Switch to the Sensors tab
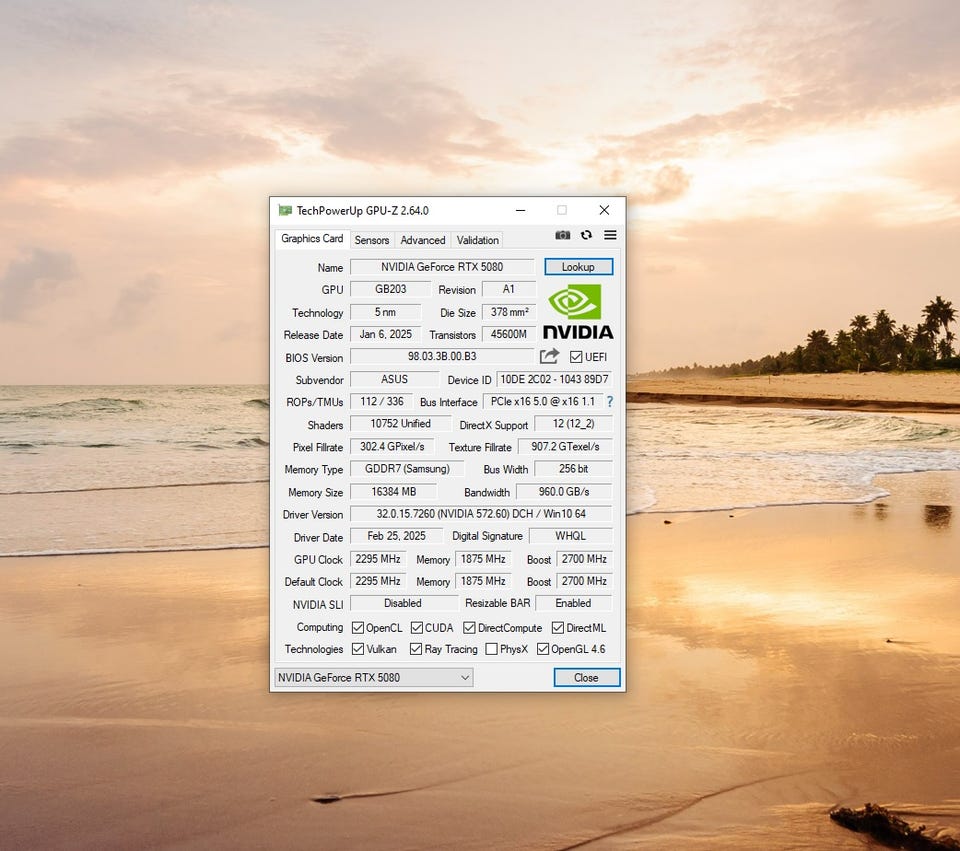Image resolution: width=960 pixels, height=851 pixels. [372, 240]
